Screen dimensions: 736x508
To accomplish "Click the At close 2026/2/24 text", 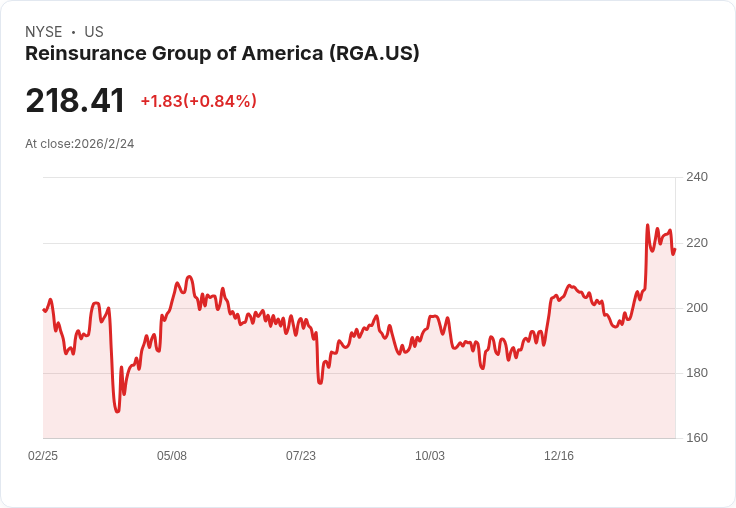I will [x=80, y=144].
